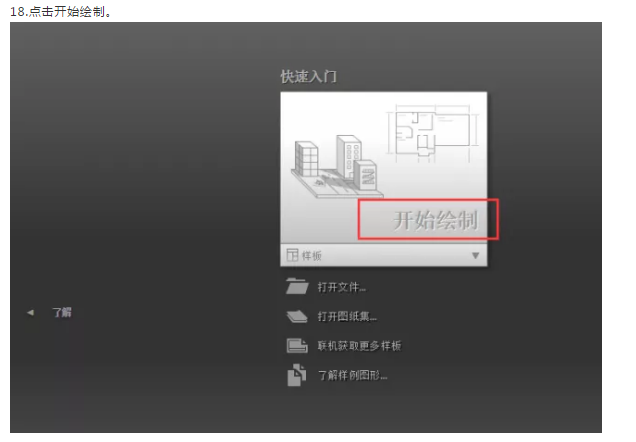
Task: Select 了解样例图形... text link
Action: 352,375
